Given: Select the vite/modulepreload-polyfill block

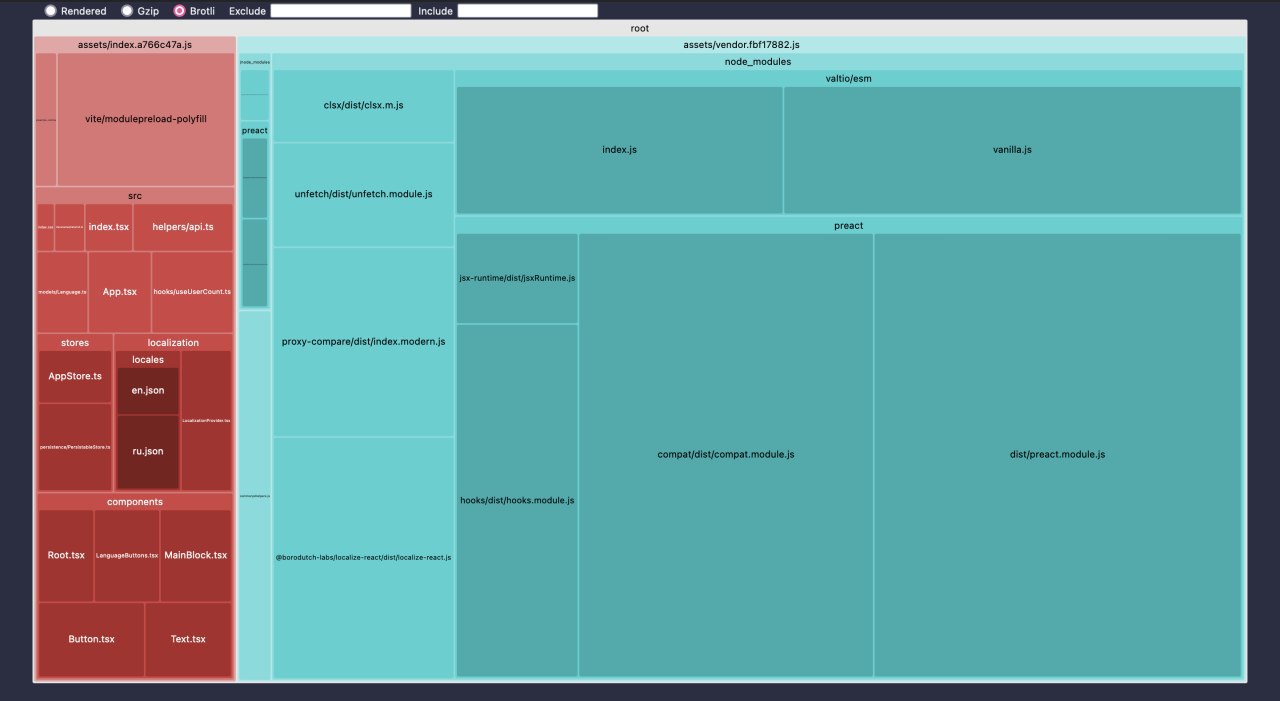Looking at the screenshot, I should click(x=146, y=119).
